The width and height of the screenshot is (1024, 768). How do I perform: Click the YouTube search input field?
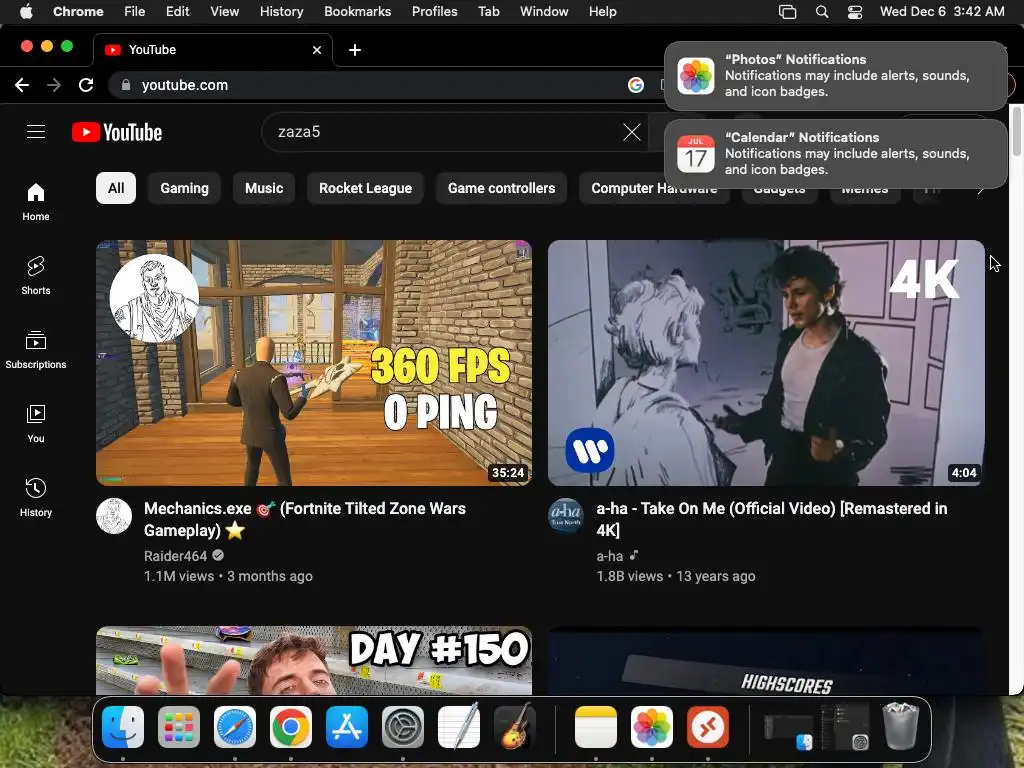click(x=444, y=132)
